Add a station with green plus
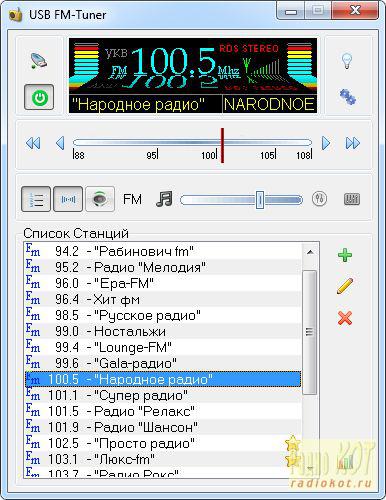This screenshot has width=386, height=500. tap(345, 255)
